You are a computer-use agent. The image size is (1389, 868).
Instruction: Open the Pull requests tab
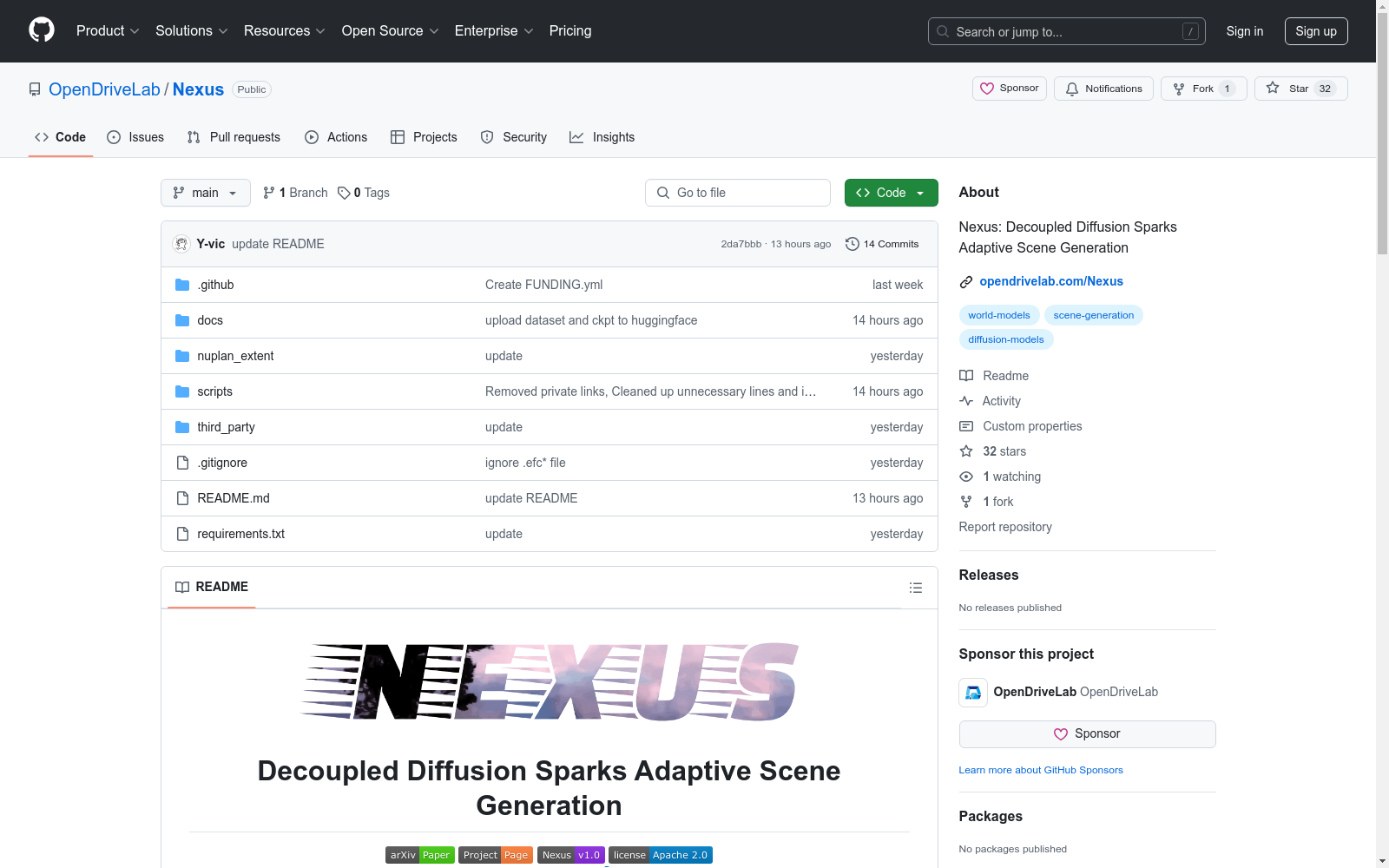point(234,137)
